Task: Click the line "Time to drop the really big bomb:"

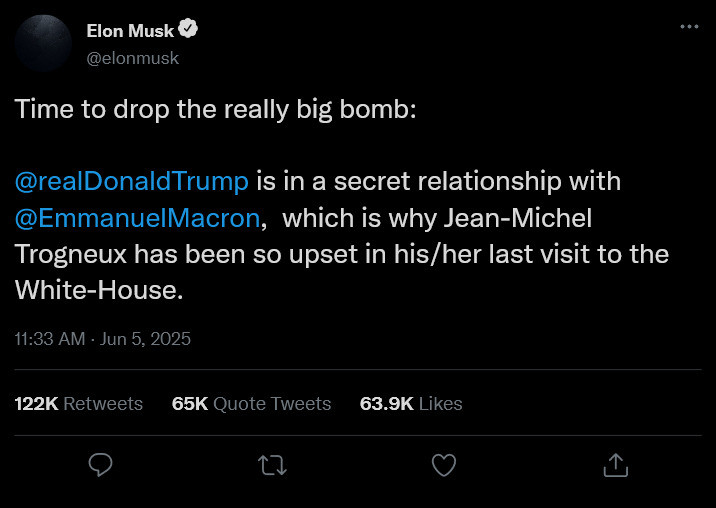Action: [215, 110]
